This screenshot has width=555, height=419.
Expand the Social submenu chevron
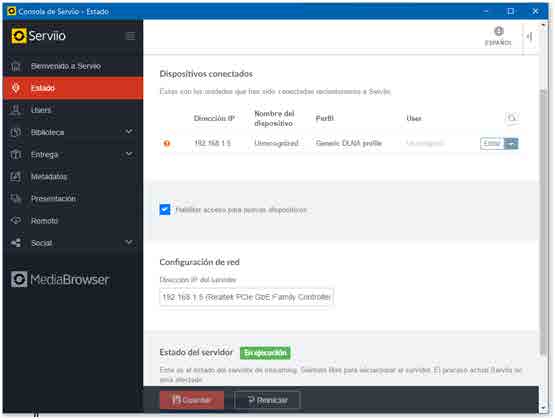(129, 242)
